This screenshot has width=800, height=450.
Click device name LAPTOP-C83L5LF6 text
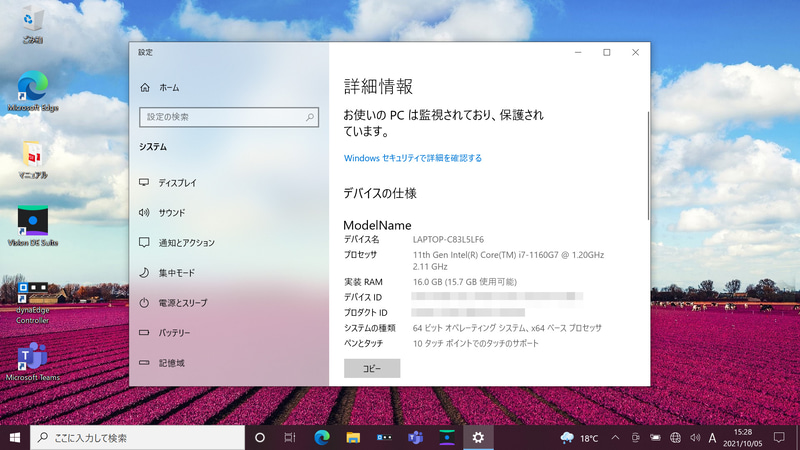point(448,240)
